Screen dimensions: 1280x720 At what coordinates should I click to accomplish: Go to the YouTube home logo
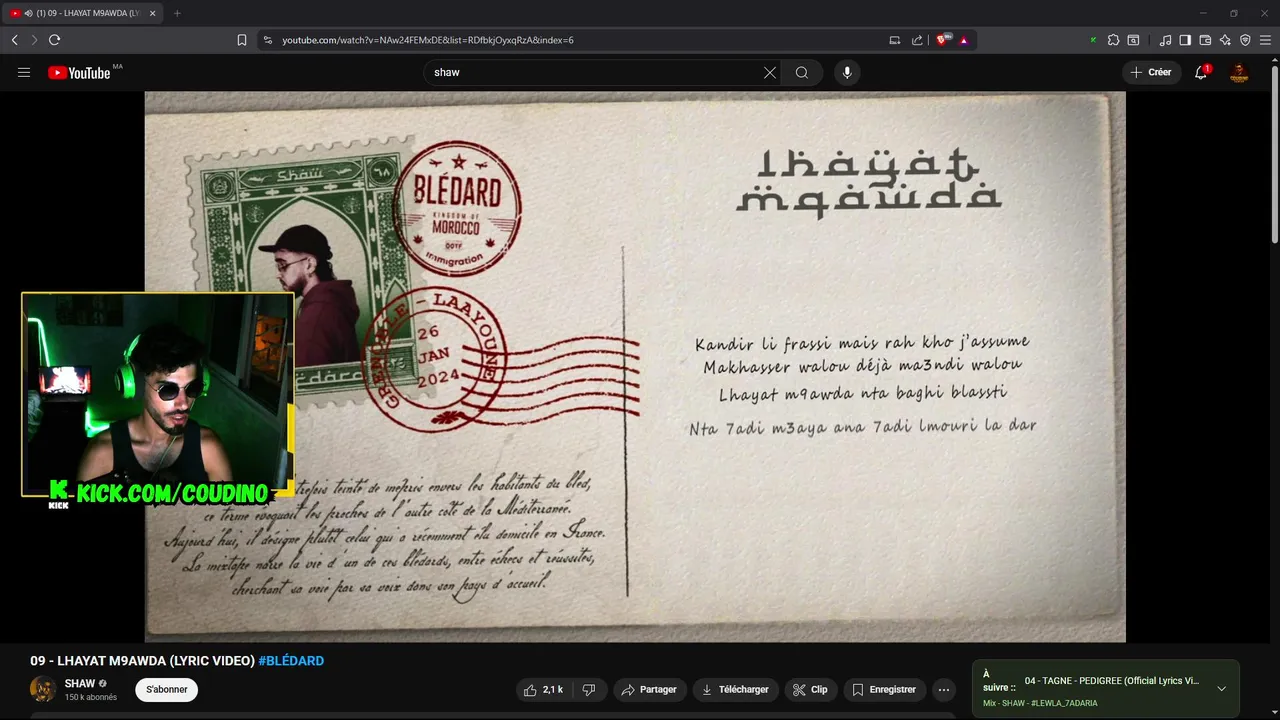click(x=79, y=72)
